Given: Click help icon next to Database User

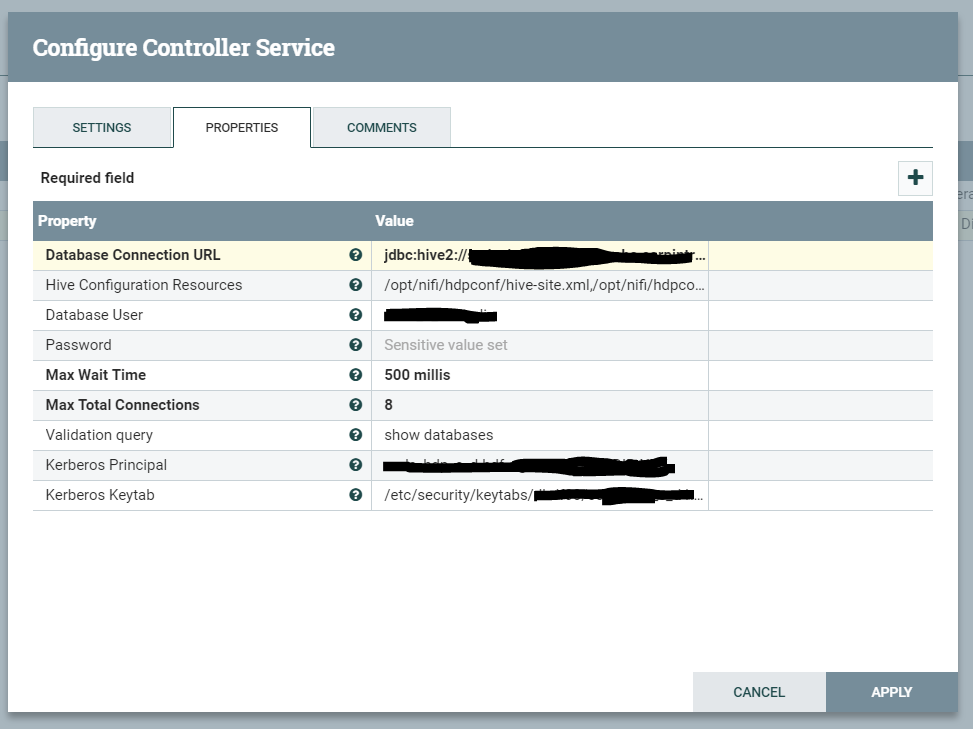Looking at the screenshot, I should [356, 315].
